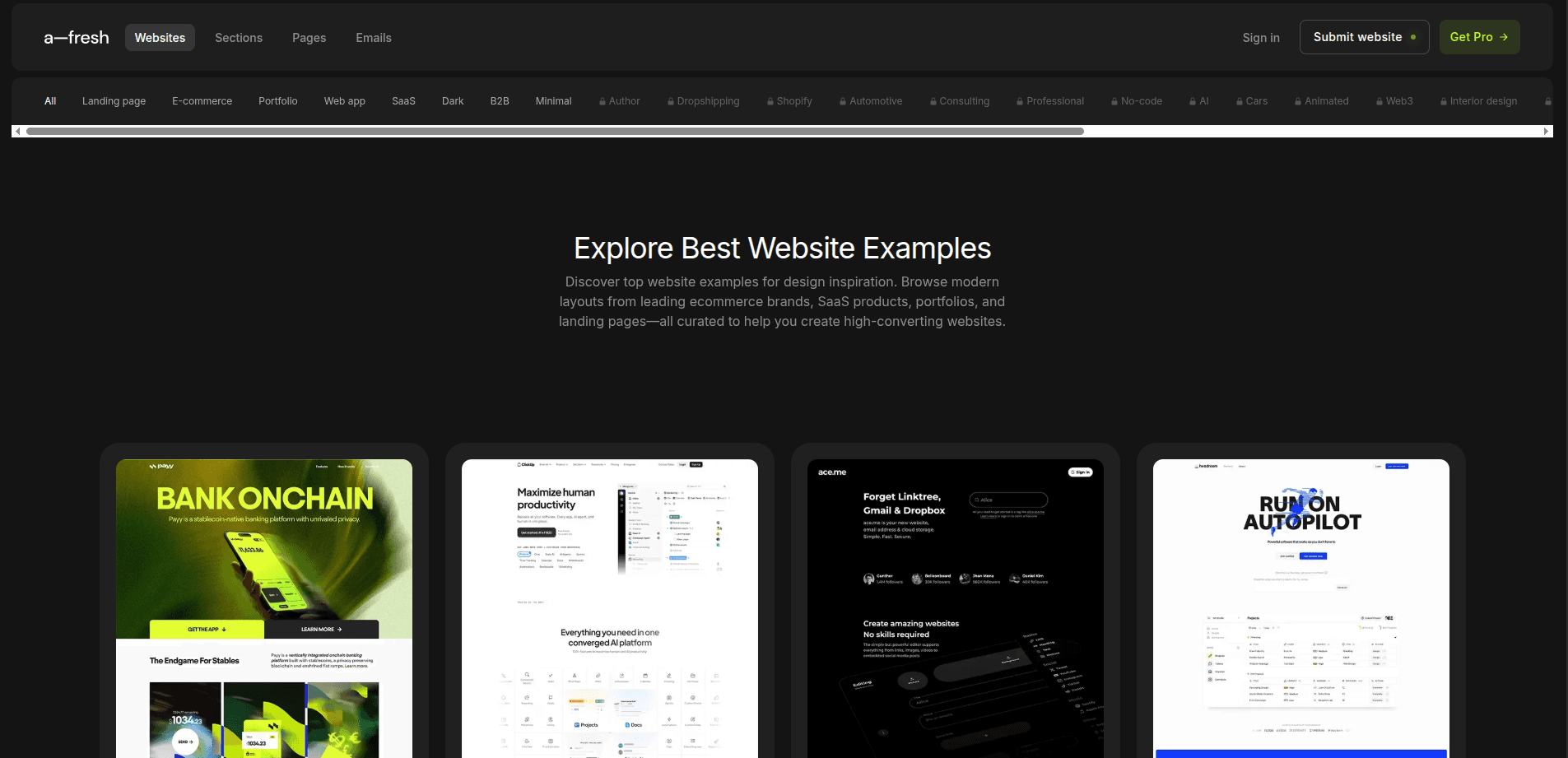Open the Run on Autopilot thumbnail
Image resolution: width=1568 pixels, height=758 pixels.
[x=1300, y=607]
